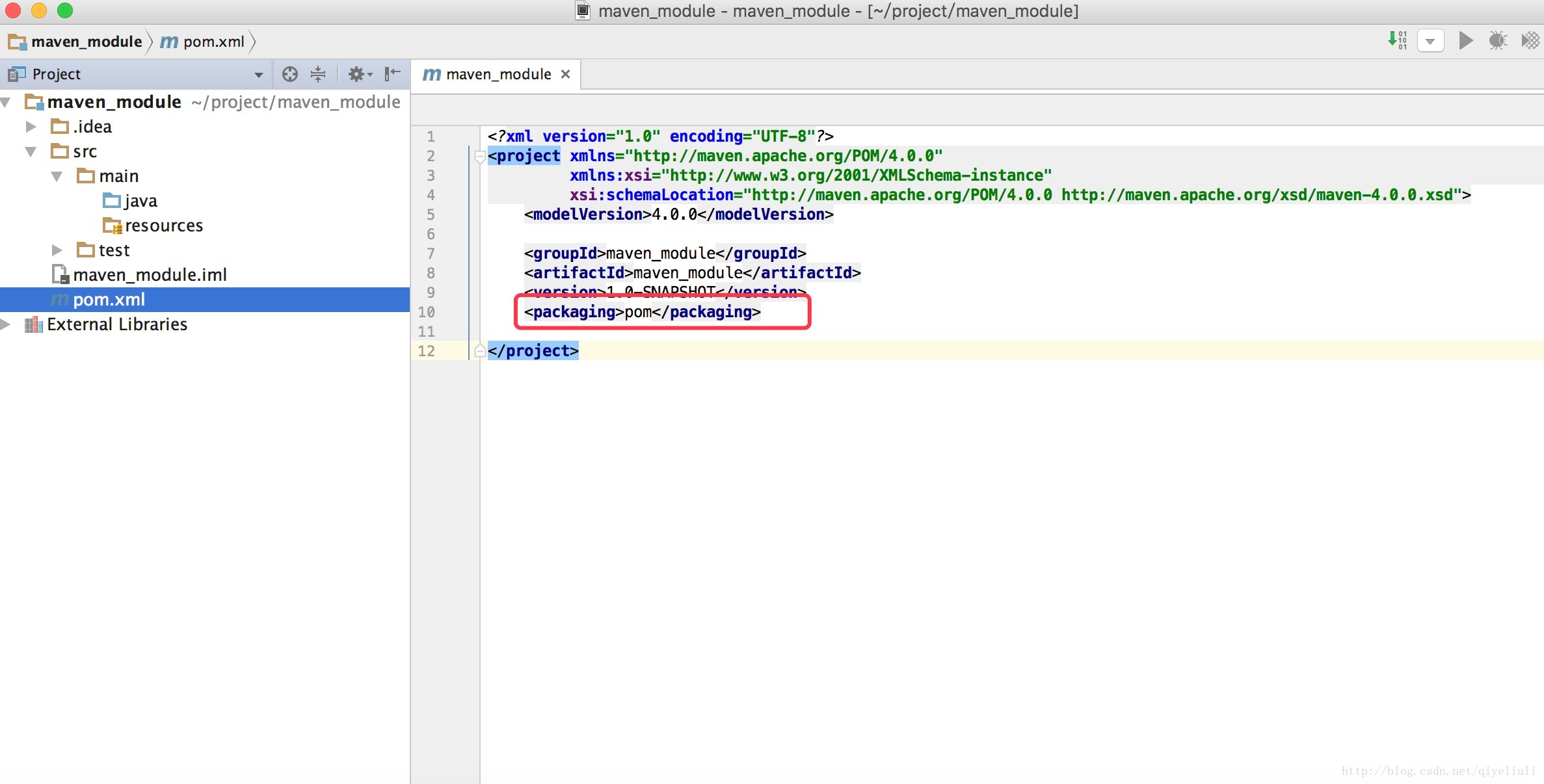Click line number 10 in gutter
This screenshot has width=1544, height=784.
point(426,312)
